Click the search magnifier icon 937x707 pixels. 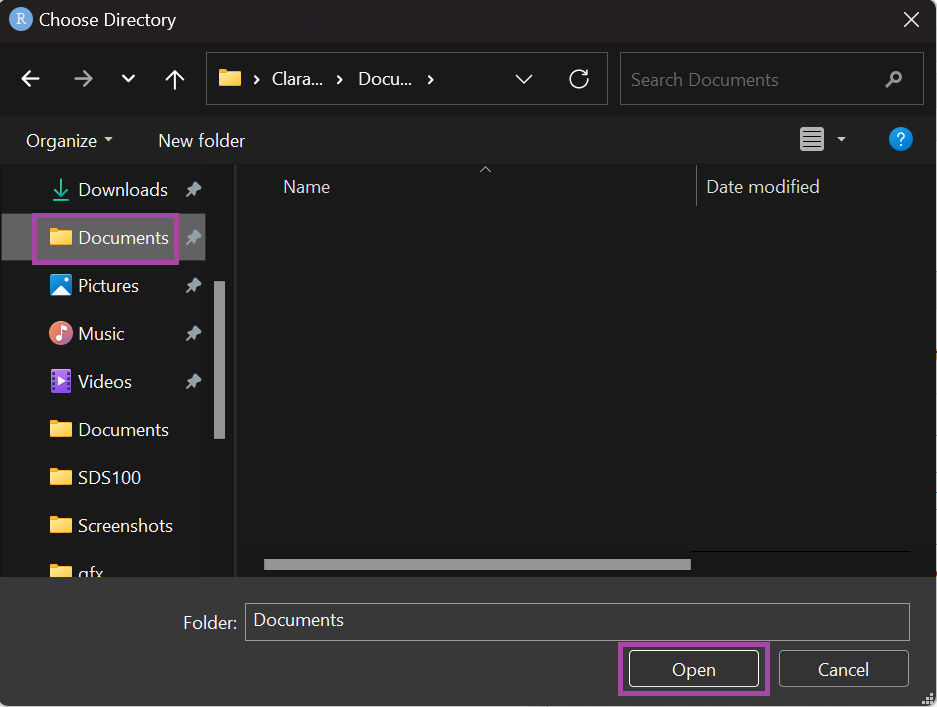(894, 80)
